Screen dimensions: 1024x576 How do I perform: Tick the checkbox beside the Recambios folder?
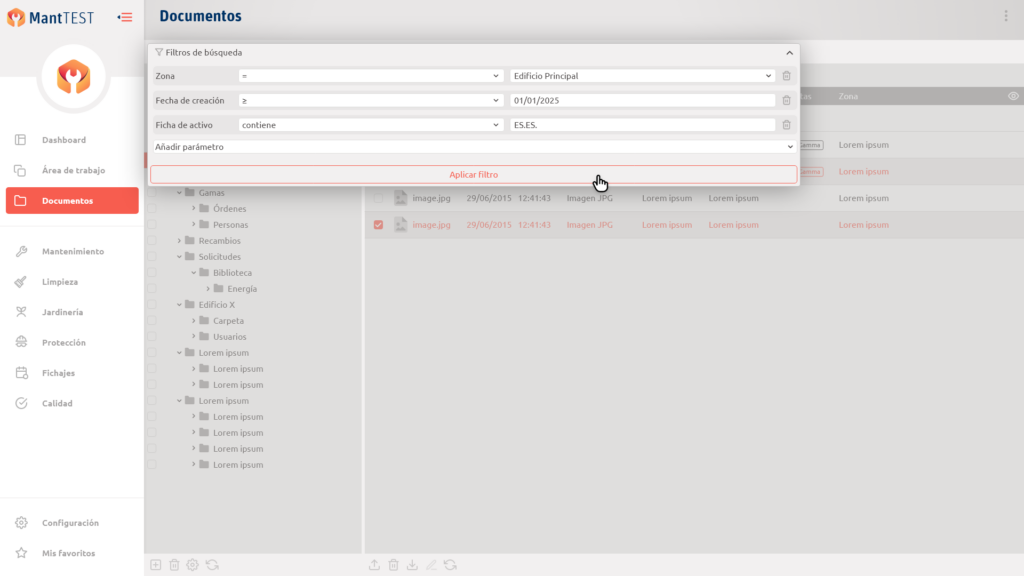(153, 241)
